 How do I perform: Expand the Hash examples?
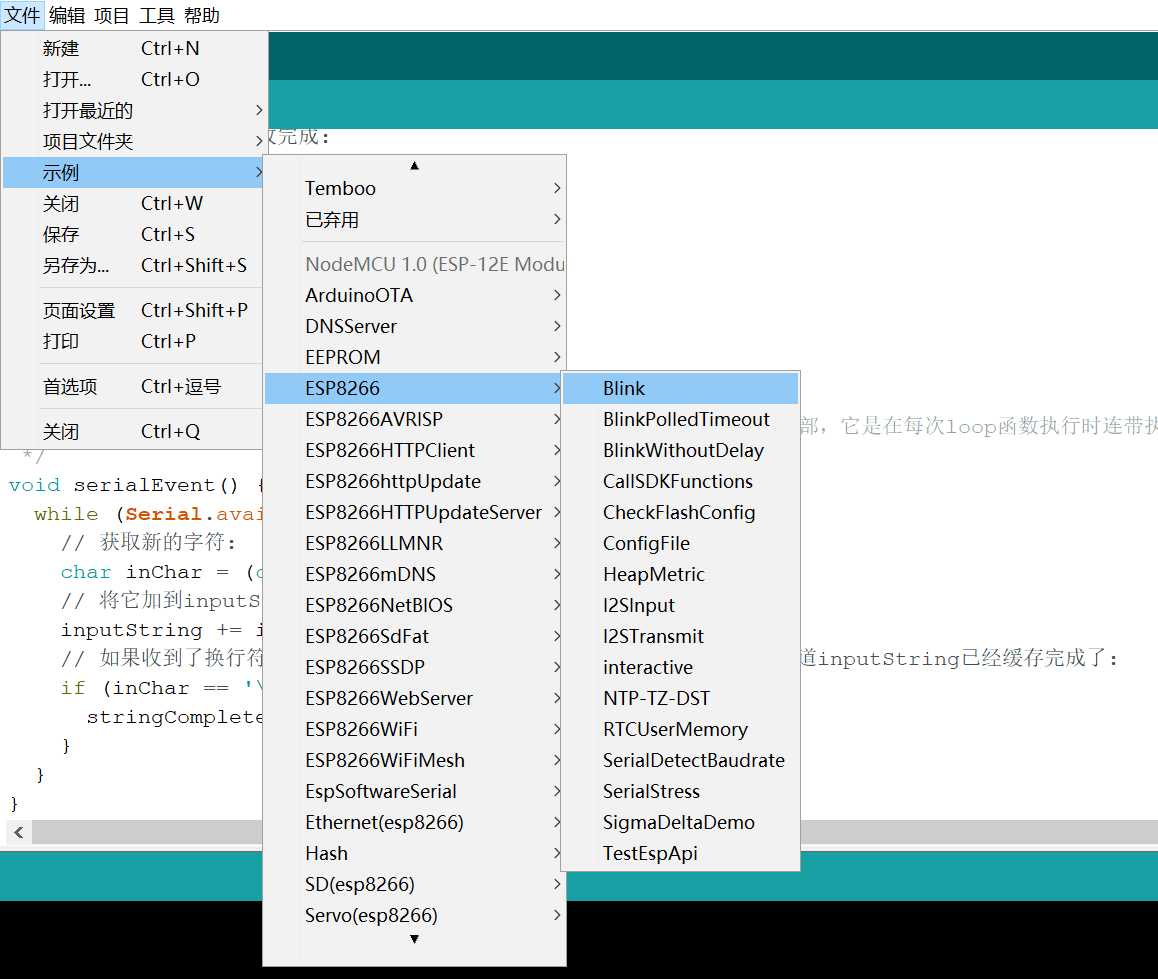[x=414, y=853]
